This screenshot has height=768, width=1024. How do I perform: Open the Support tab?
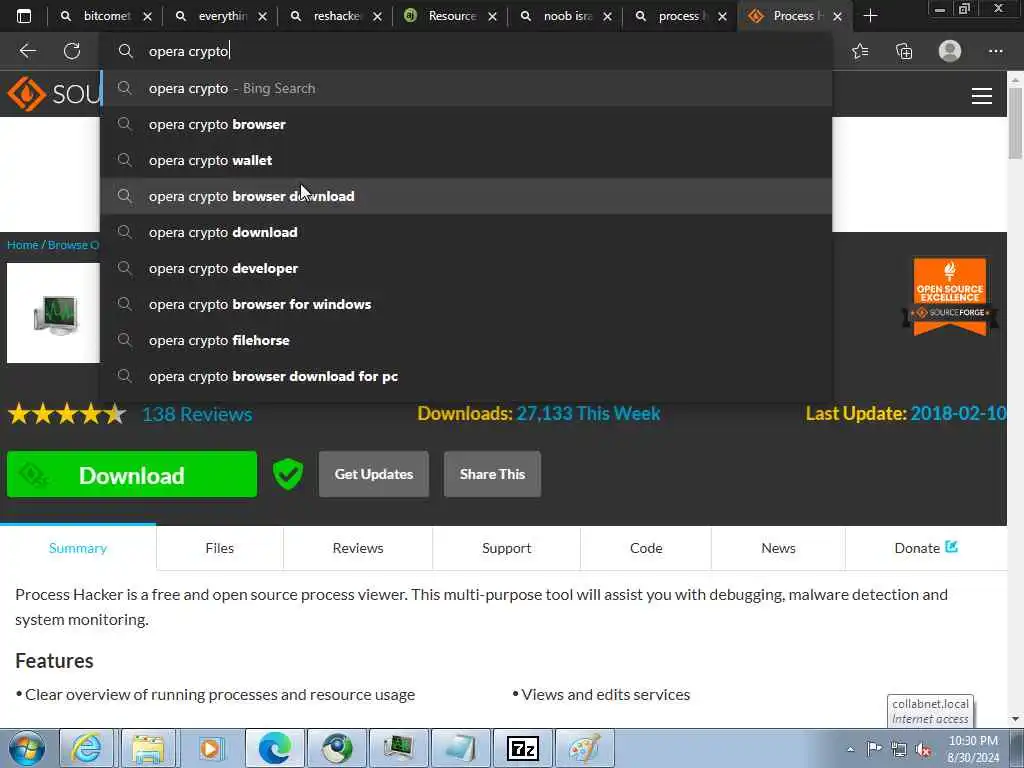[x=506, y=548]
